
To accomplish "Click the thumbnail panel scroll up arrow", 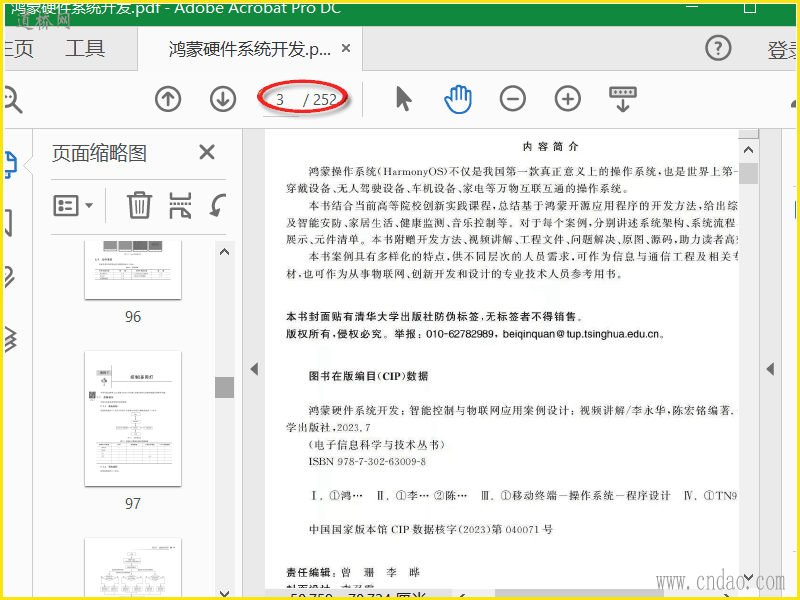I will coord(224,252).
